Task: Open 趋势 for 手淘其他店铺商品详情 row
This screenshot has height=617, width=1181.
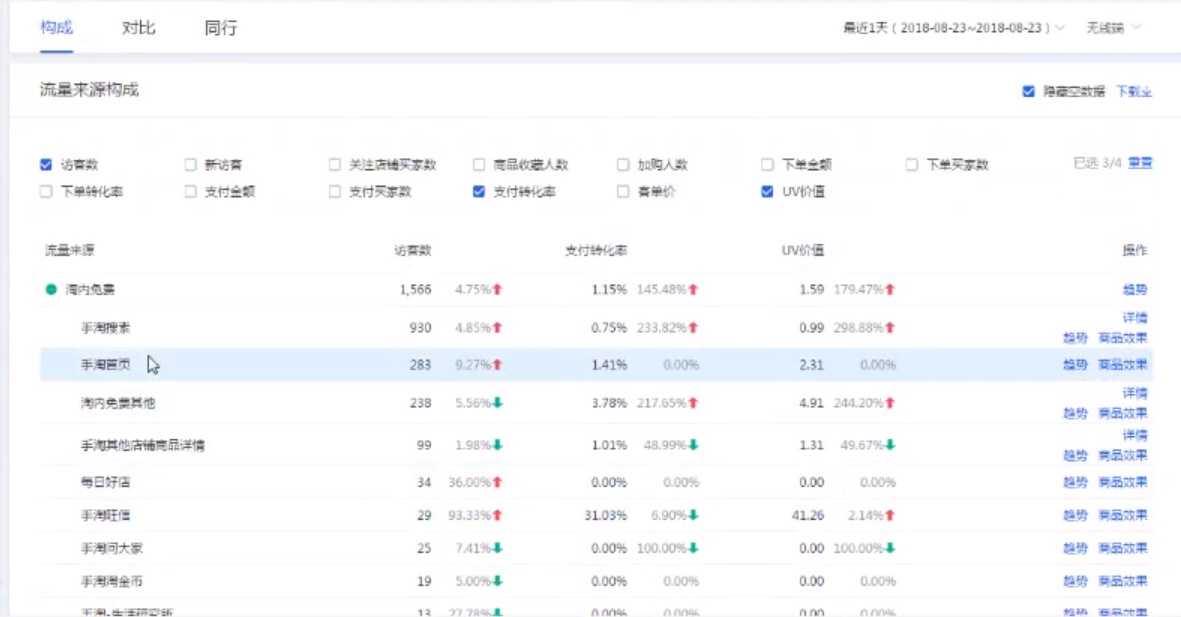Action: click(x=1076, y=455)
